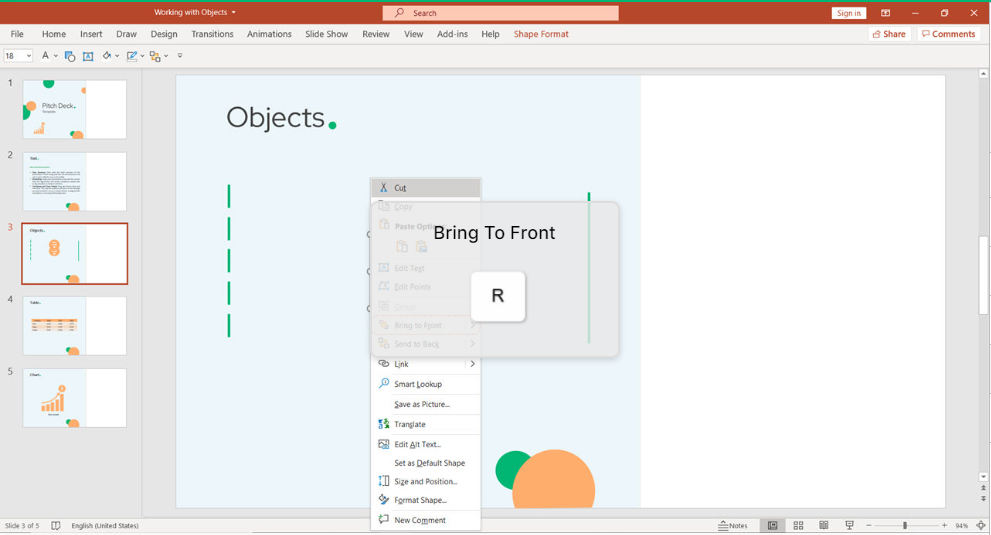Click the Shape Fill paint bucket icon
This screenshot has width=991, height=535.
(106, 56)
